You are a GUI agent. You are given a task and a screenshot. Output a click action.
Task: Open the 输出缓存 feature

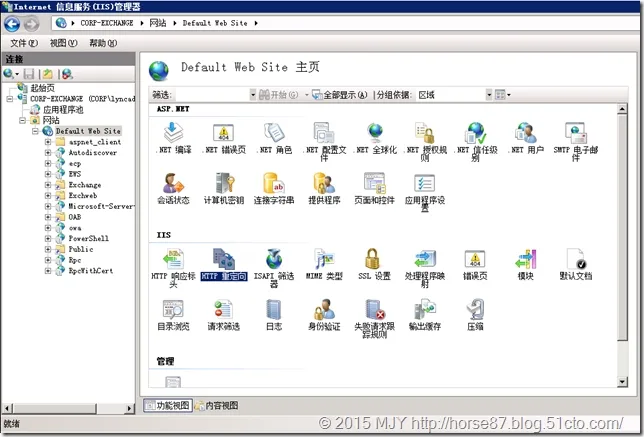click(x=425, y=315)
